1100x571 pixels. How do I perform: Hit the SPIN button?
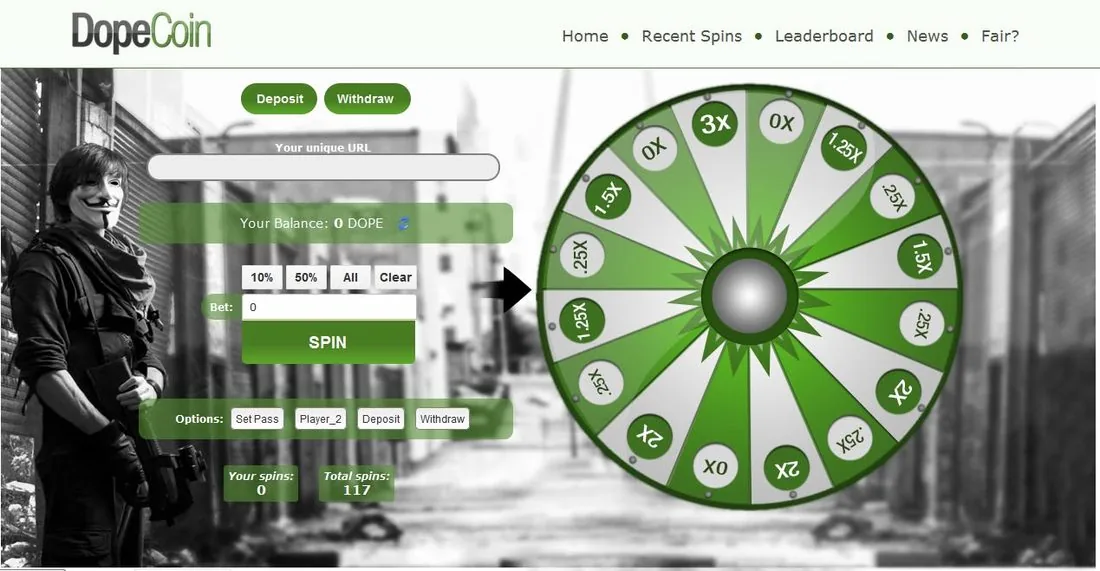(328, 342)
